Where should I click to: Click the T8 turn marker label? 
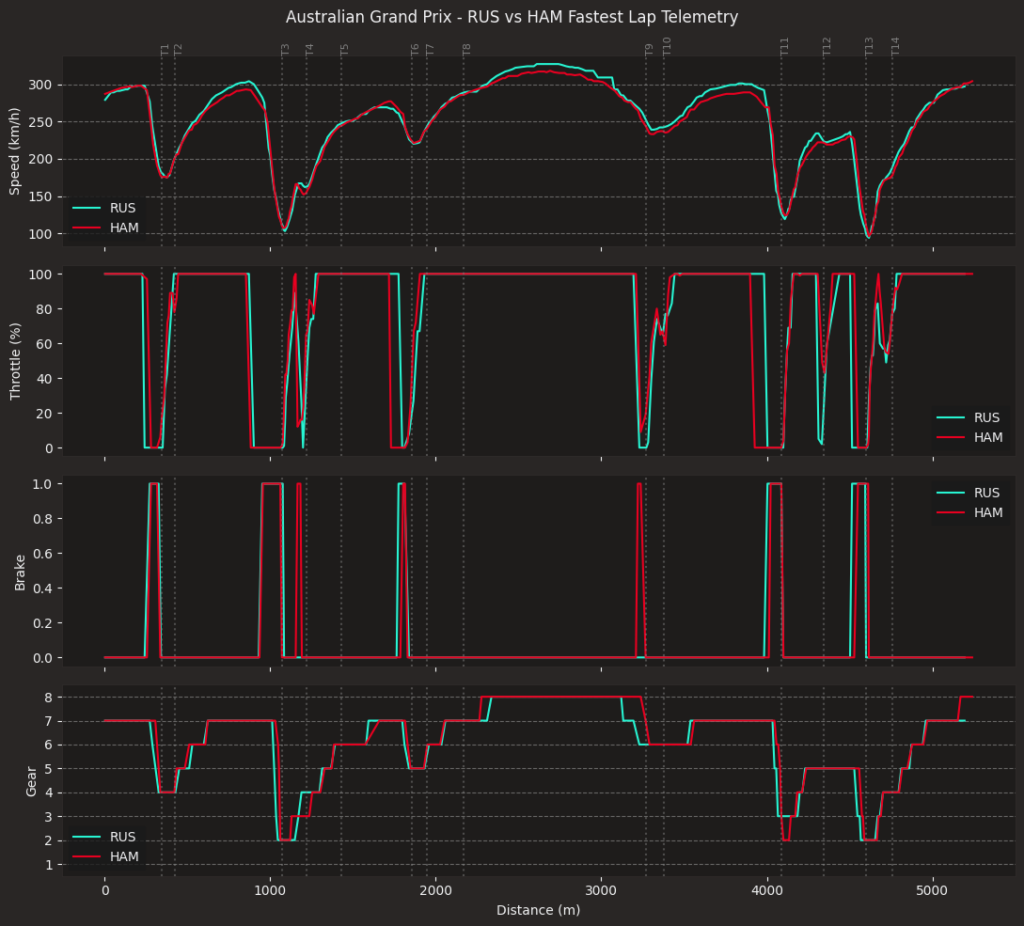[466, 49]
